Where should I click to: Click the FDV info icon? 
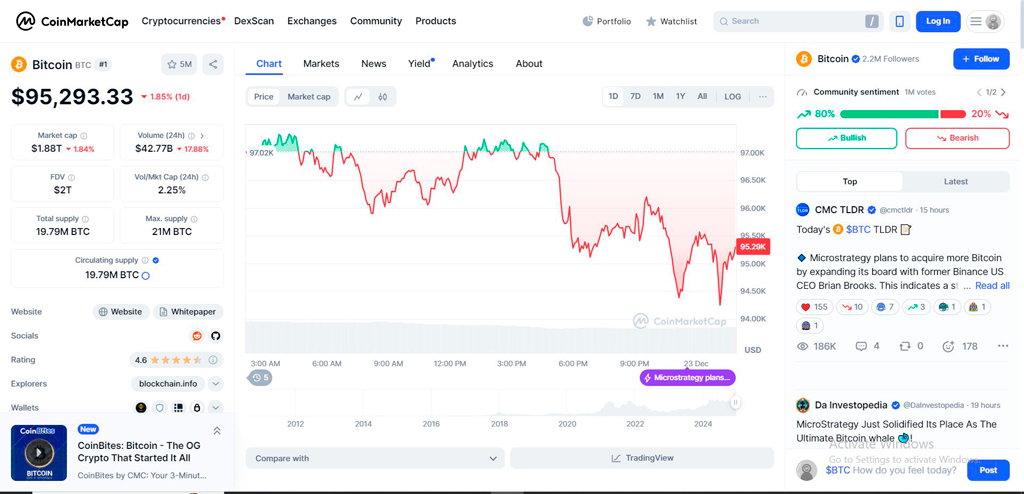click(x=72, y=177)
